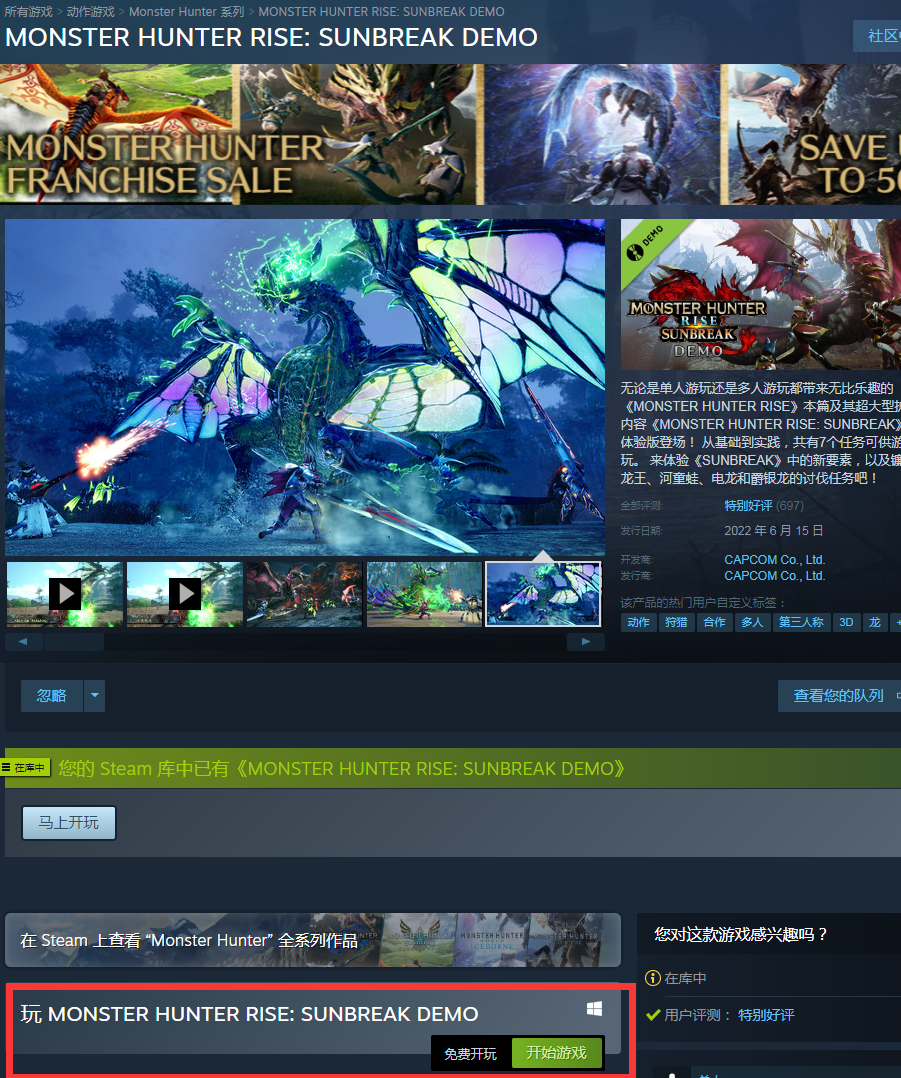Click the right arrow of thumbnail strip
The height and width of the screenshot is (1078, 901).
click(x=585, y=642)
